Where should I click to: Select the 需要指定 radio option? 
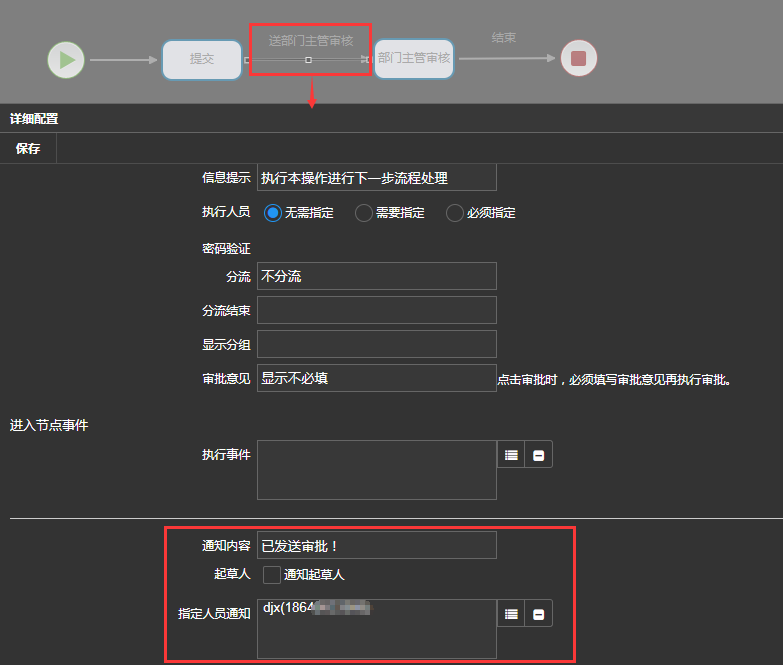(364, 213)
